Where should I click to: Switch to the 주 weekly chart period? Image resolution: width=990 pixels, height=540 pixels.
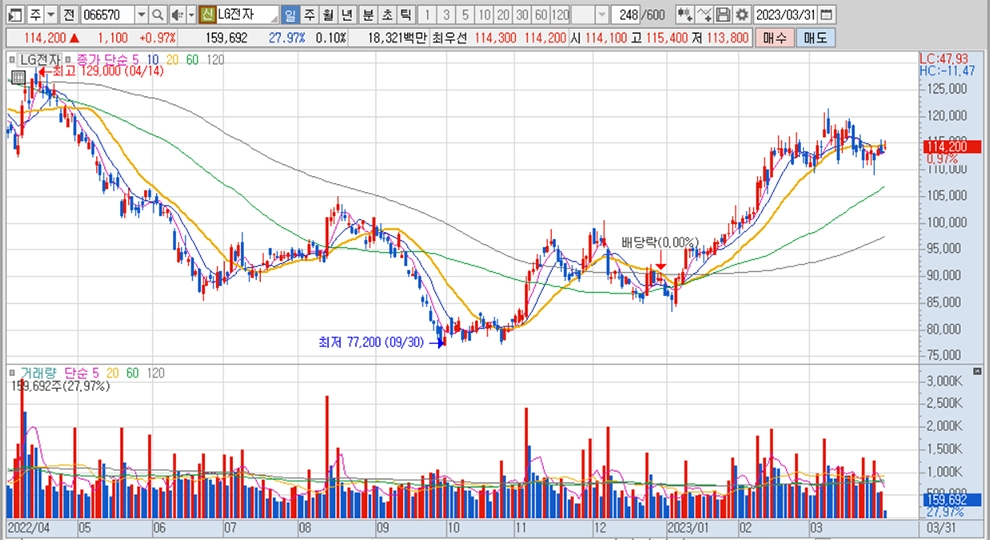(x=309, y=14)
